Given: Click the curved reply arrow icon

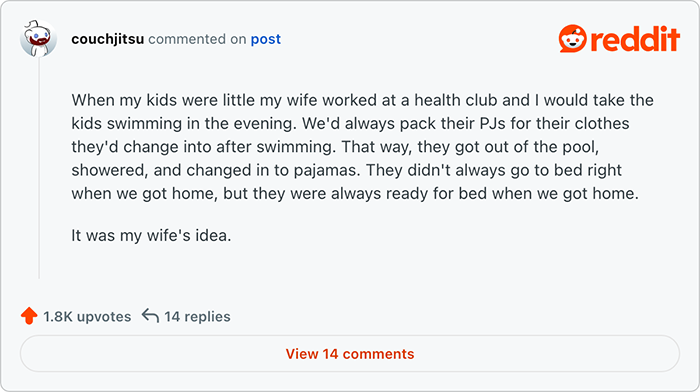Looking at the screenshot, I should 150,316.
